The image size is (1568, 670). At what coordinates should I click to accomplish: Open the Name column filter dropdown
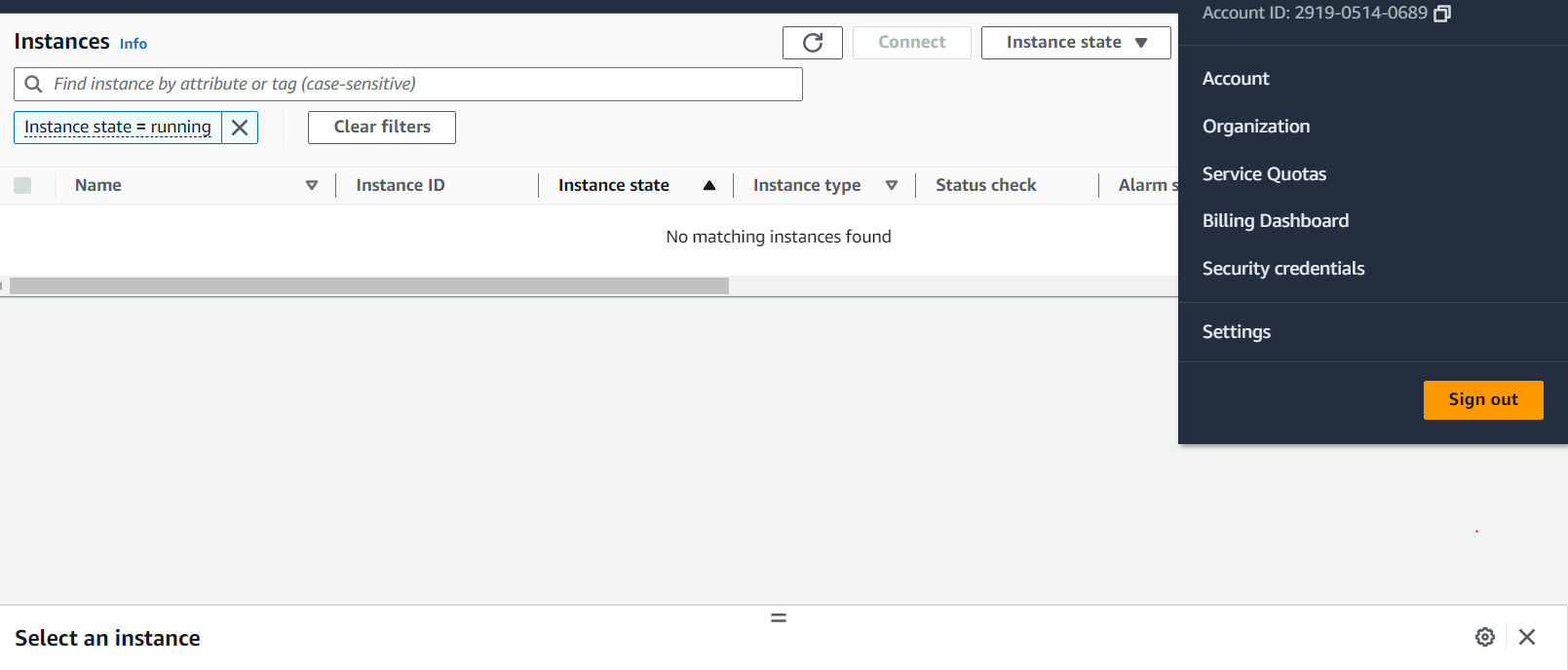312,185
